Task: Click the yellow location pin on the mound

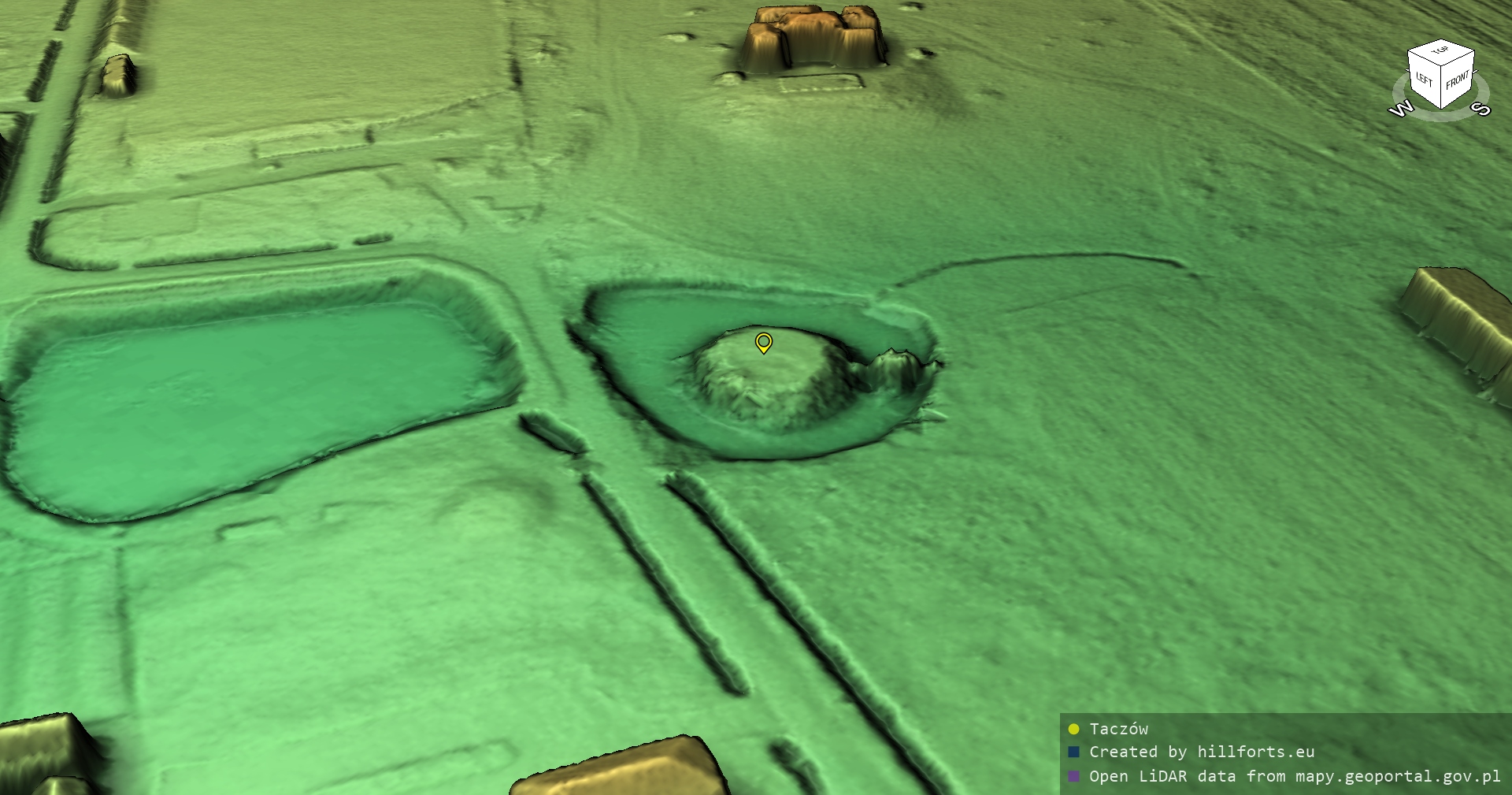Action: pyautogui.click(x=763, y=342)
